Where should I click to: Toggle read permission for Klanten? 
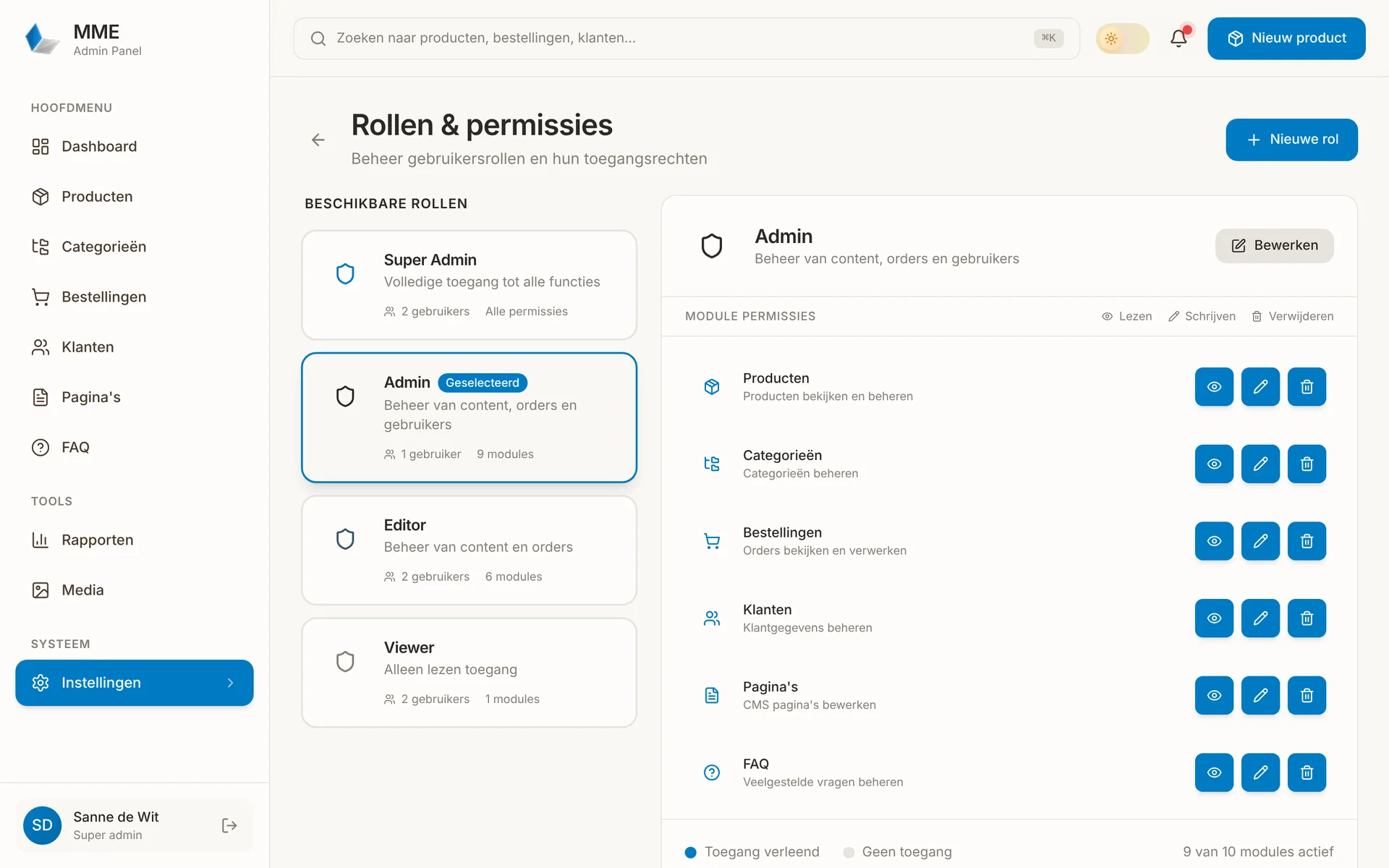pos(1214,618)
